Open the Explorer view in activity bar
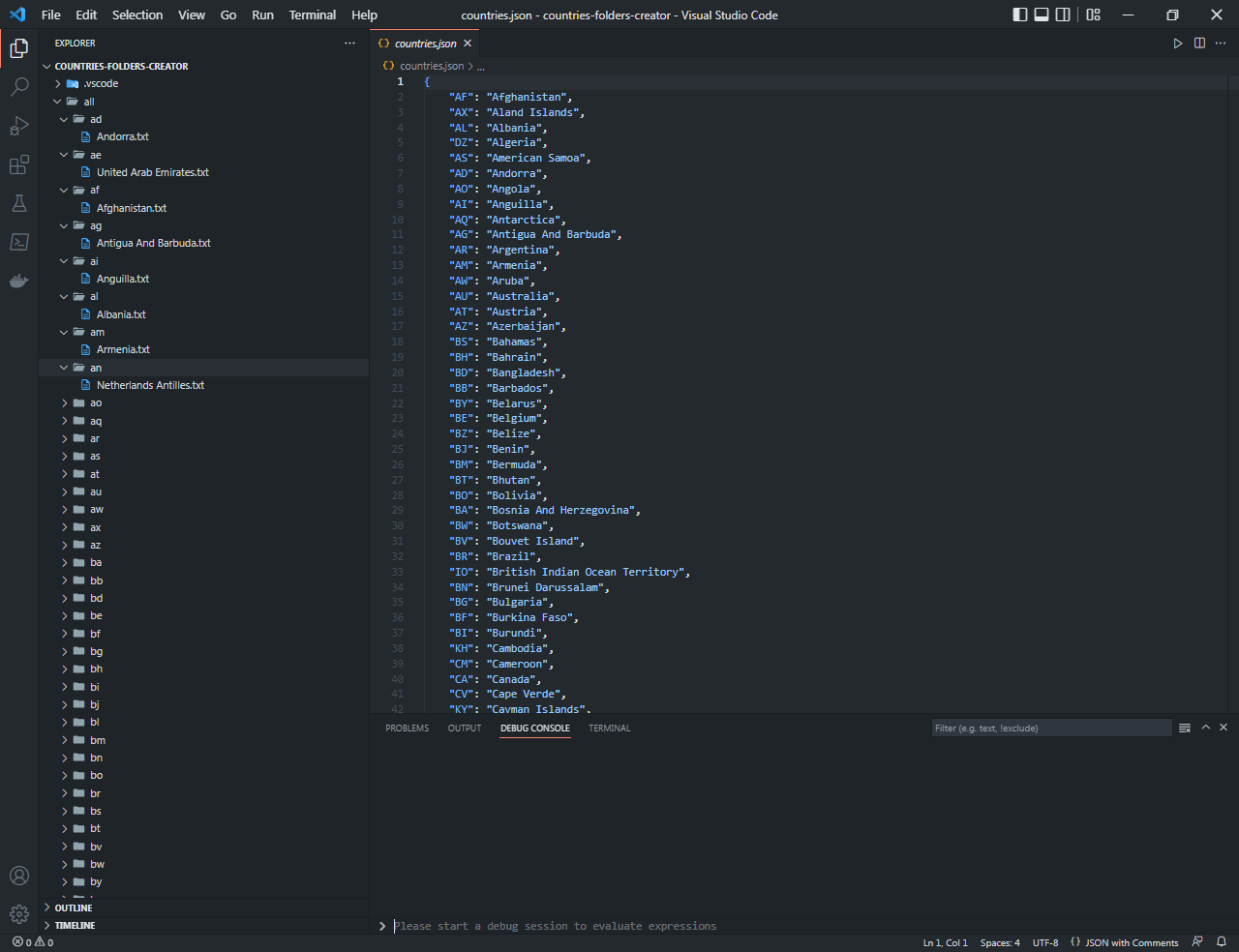 (x=18, y=48)
